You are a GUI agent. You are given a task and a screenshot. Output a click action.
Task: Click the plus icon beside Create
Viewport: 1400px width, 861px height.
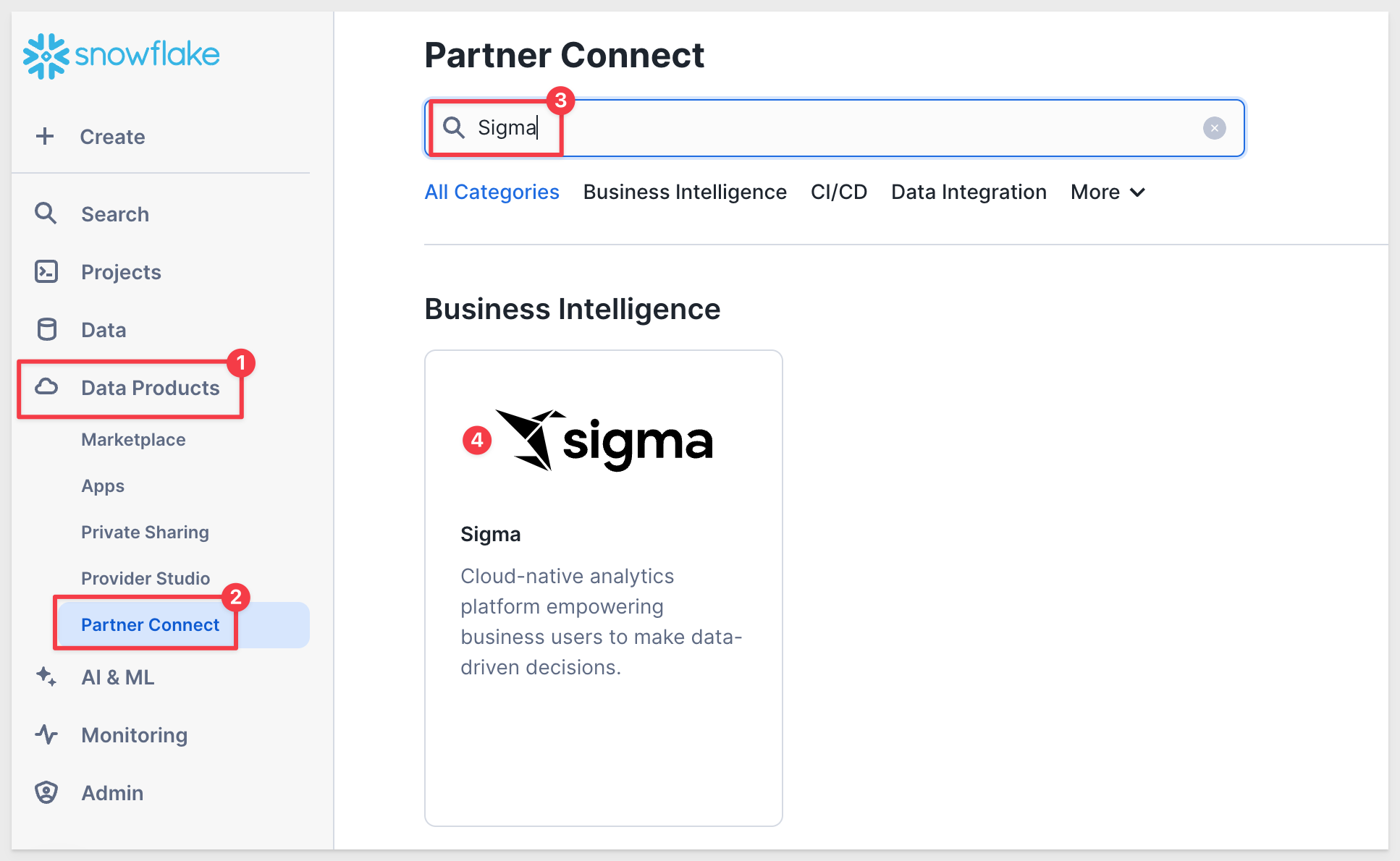[45, 136]
